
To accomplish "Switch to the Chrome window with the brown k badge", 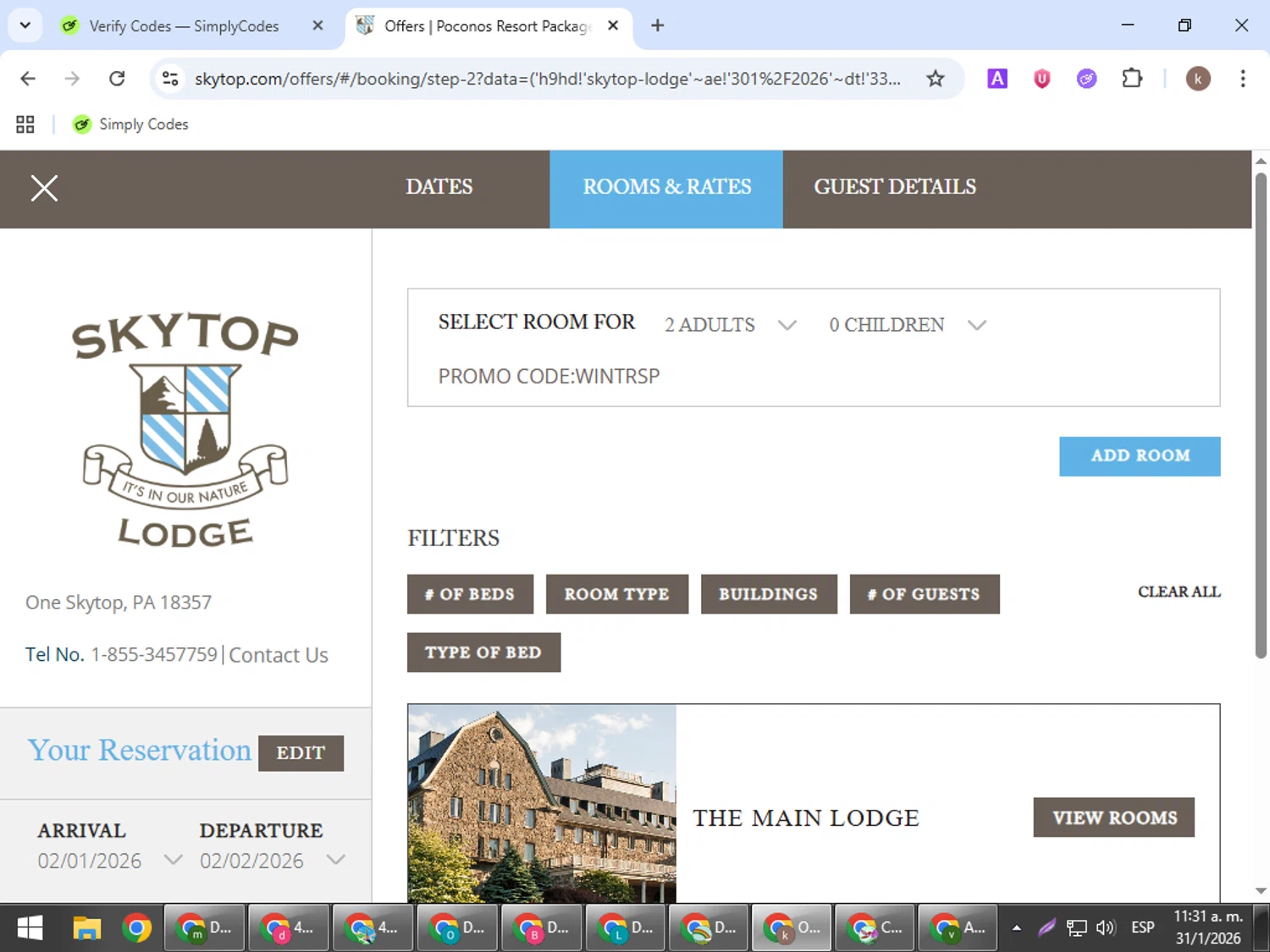I will pos(792,928).
